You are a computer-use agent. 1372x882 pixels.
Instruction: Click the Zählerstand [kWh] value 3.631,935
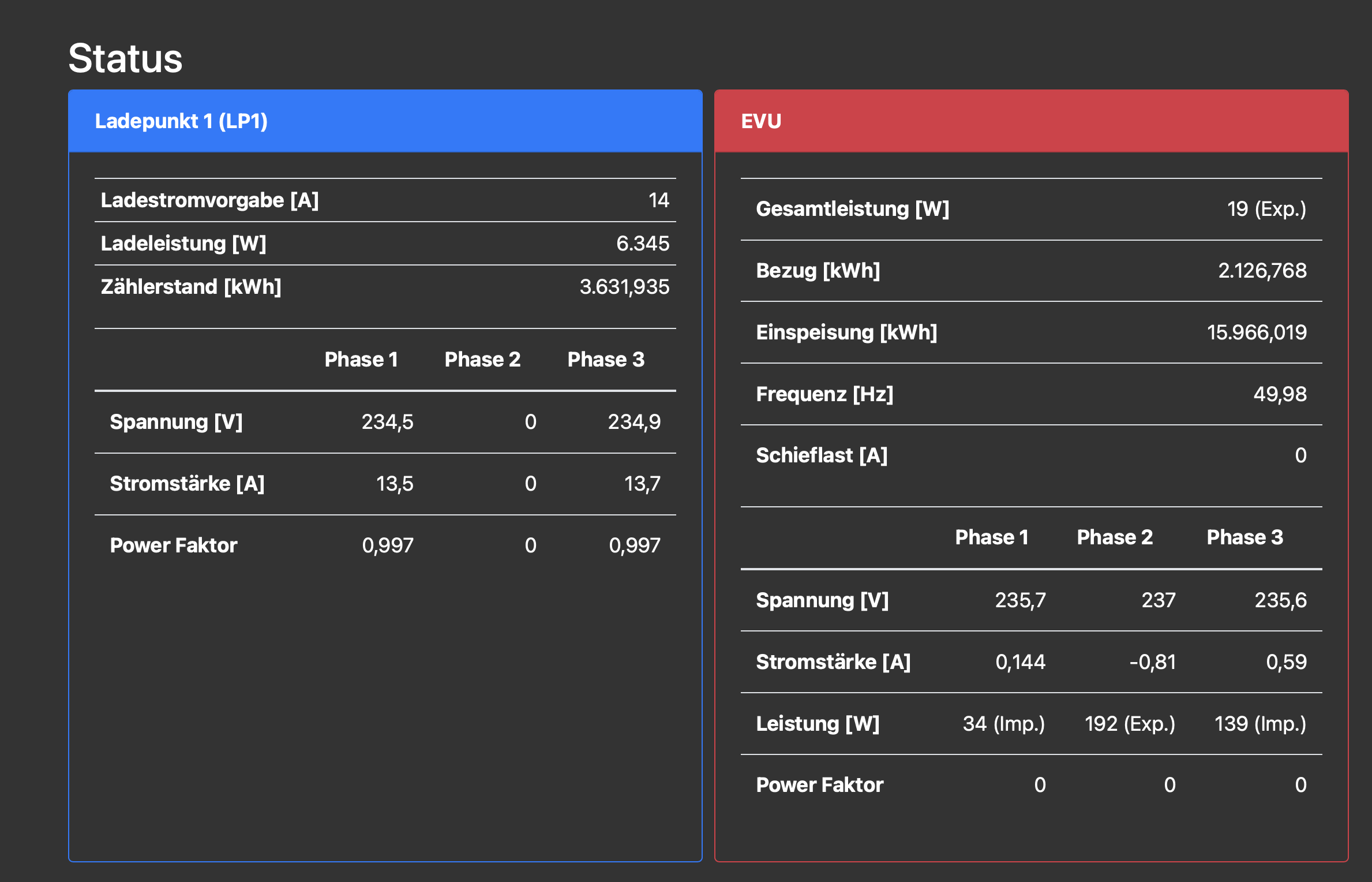coord(624,287)
